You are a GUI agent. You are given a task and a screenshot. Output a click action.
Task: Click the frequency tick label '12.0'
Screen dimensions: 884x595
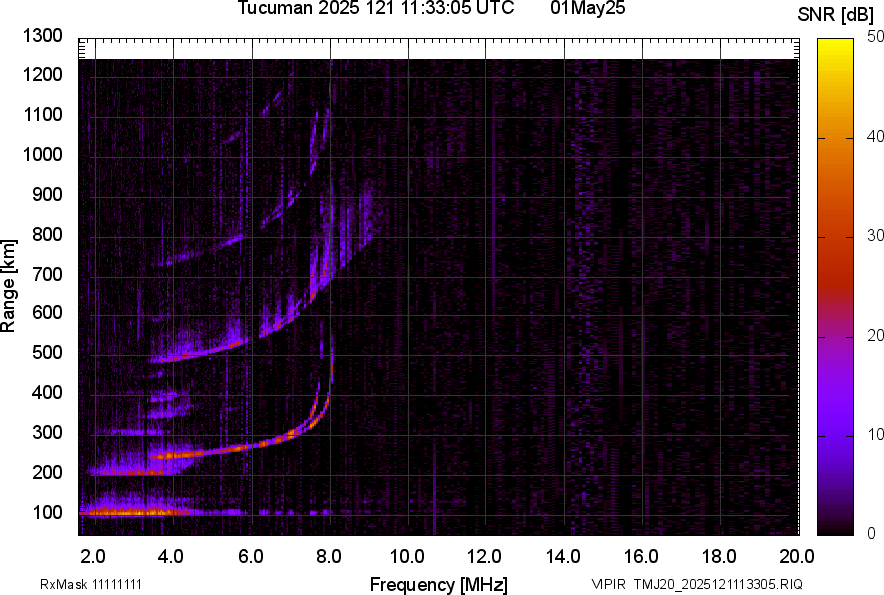(x=484, y=557)
